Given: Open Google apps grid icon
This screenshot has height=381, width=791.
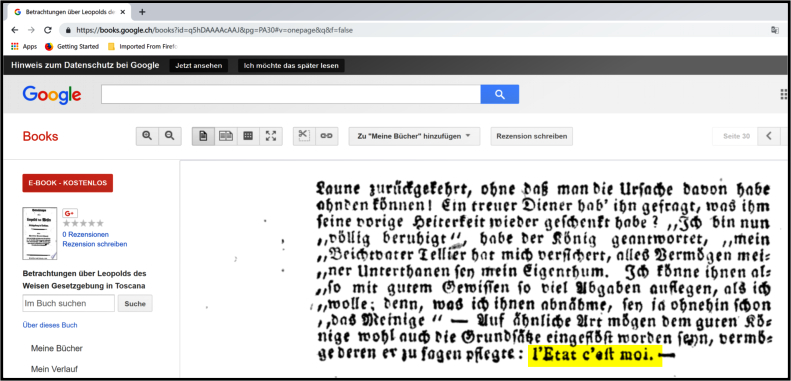Looking at the screenshot, I should coord(783,94).
